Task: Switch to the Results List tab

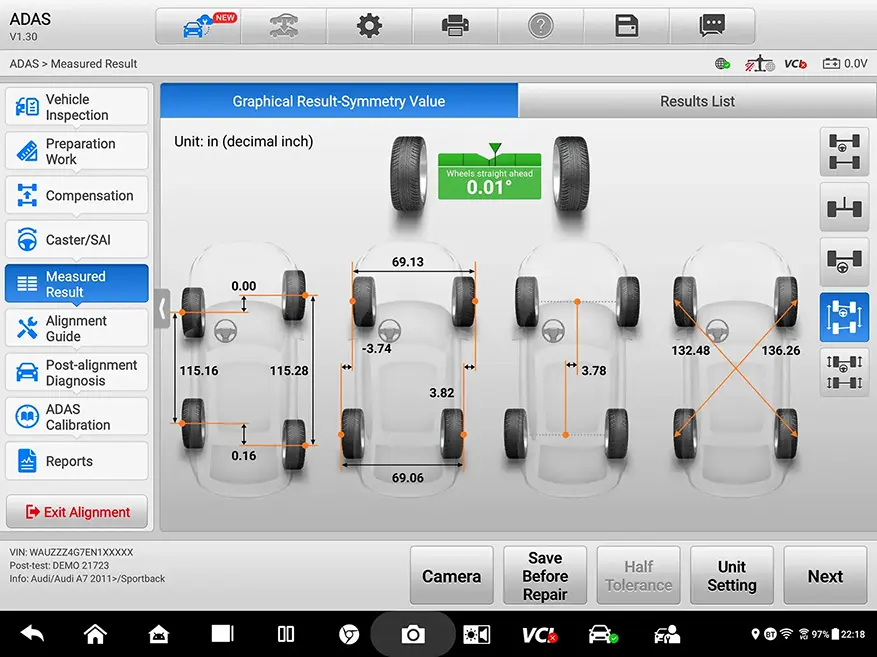Action: click(x=697, y=101)
